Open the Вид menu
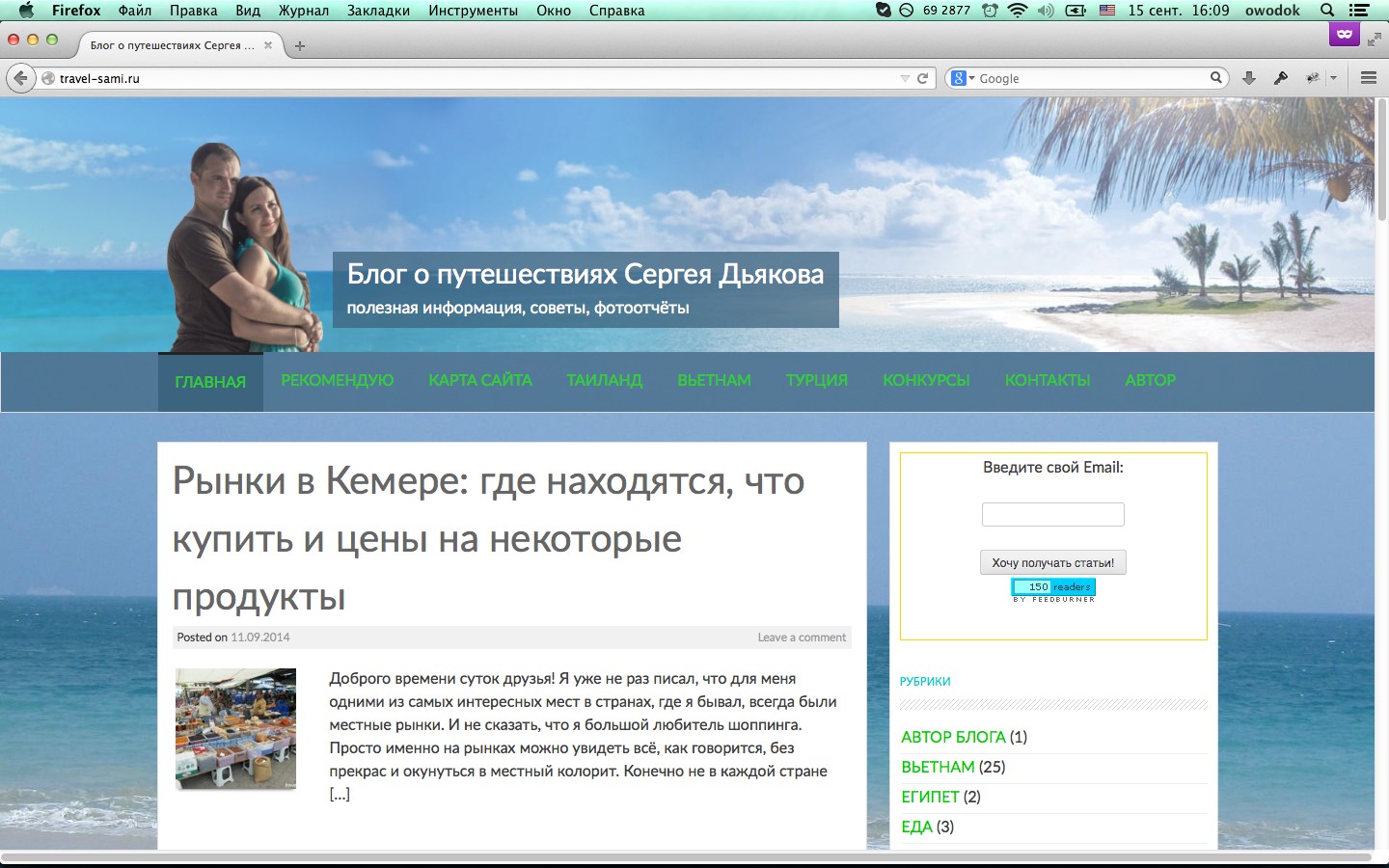Screen dimensions: 1389x868 tap(248, 11)
